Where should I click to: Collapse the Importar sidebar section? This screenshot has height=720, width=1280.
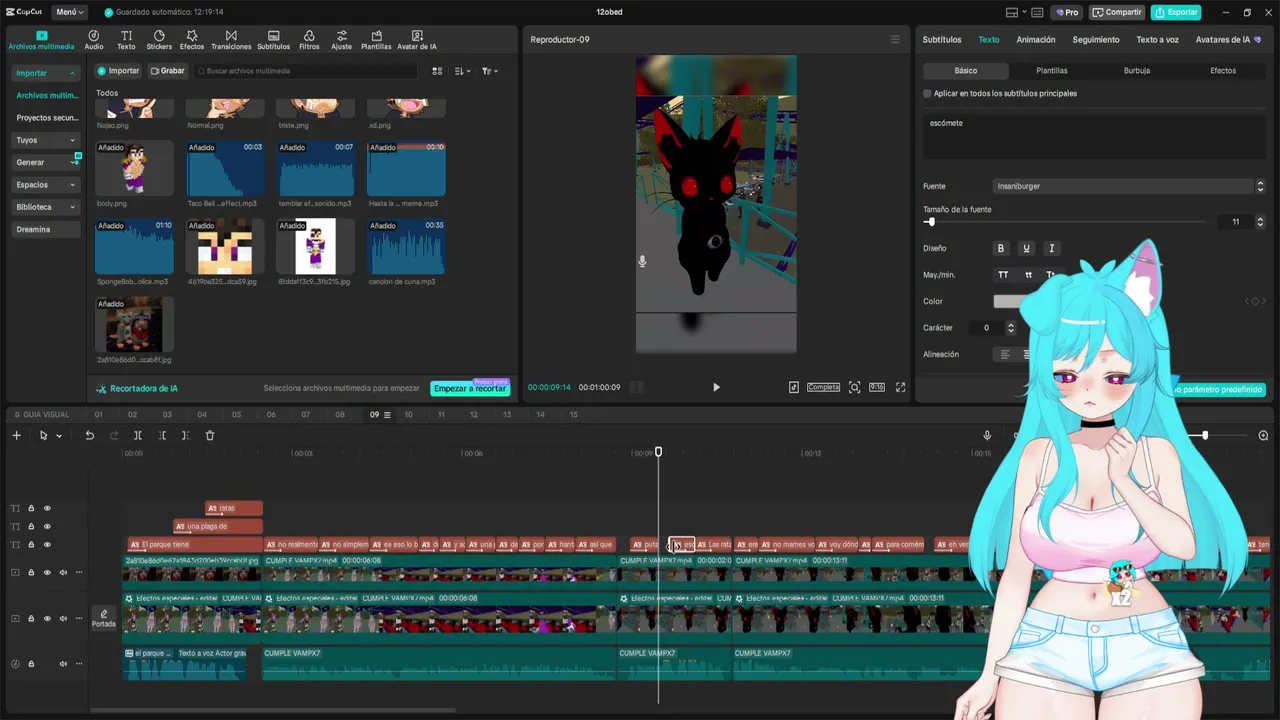45,73
